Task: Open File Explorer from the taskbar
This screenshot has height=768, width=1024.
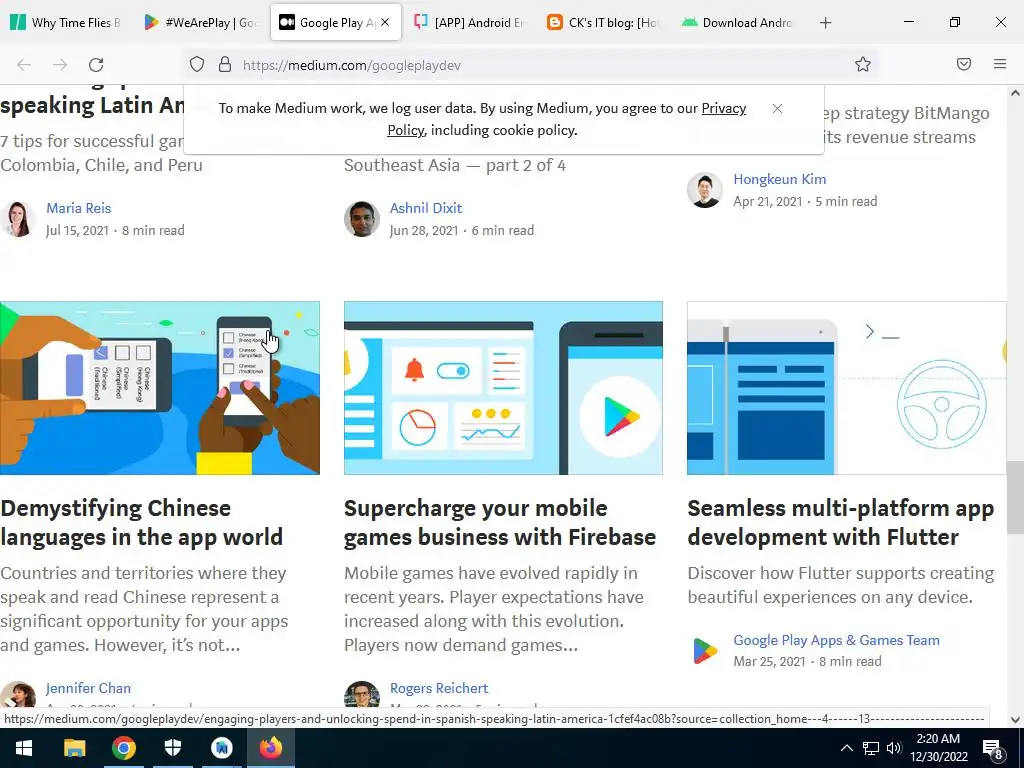Action: tap(74, 748)
